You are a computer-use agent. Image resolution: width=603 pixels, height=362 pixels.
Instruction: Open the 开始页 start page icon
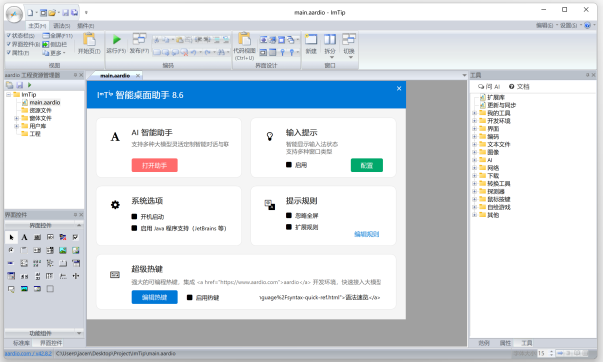tap(89, 39)
